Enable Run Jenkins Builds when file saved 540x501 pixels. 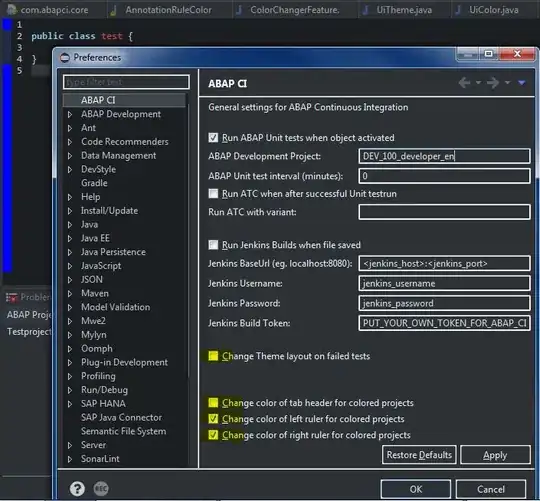213,245
